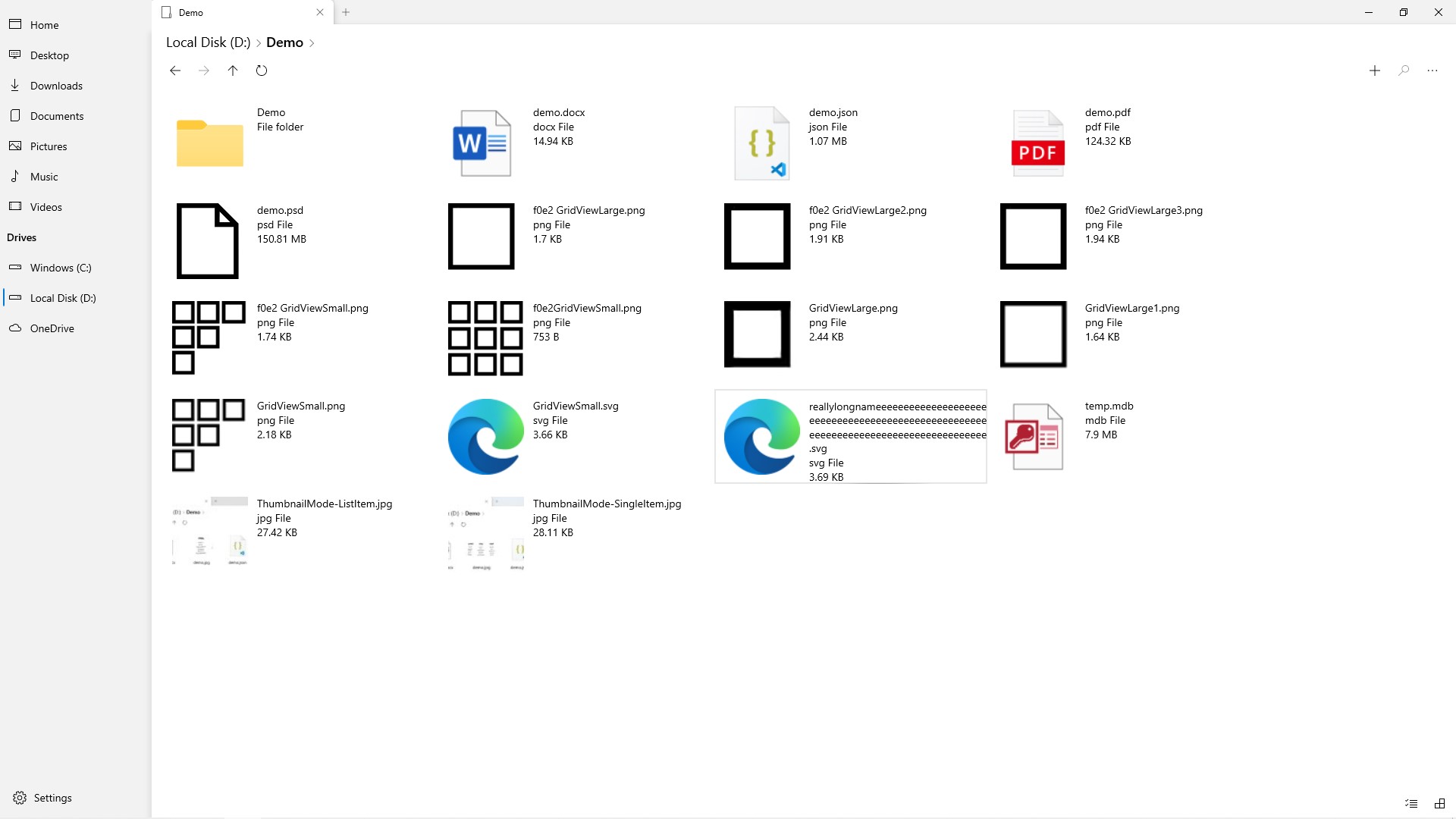1456x819 pixels.
Task: Click the back navigation arrow
Action: tap(175, 71)
